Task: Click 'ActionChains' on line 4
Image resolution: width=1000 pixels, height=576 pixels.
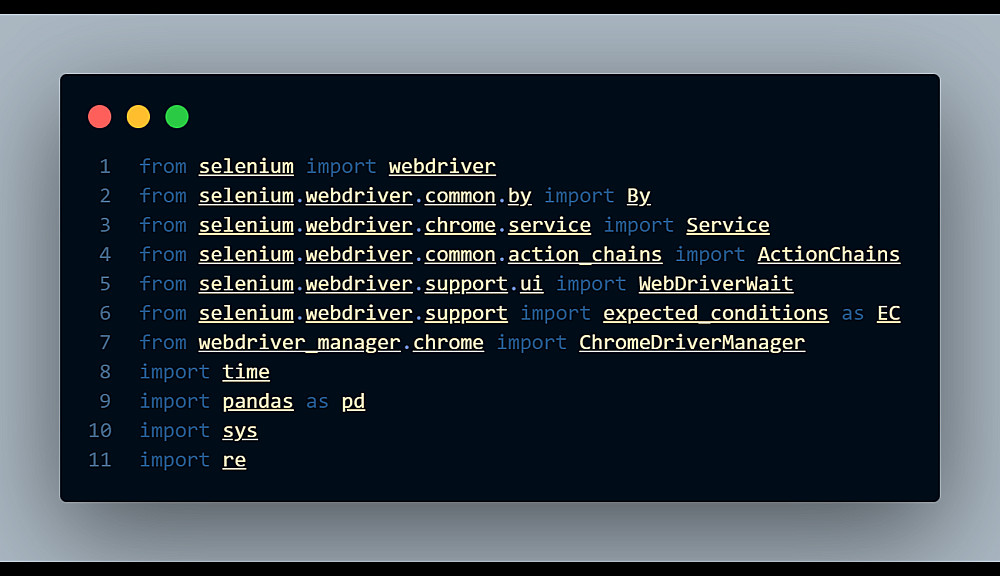Action: pyautogui.click(x=828, y=255)
